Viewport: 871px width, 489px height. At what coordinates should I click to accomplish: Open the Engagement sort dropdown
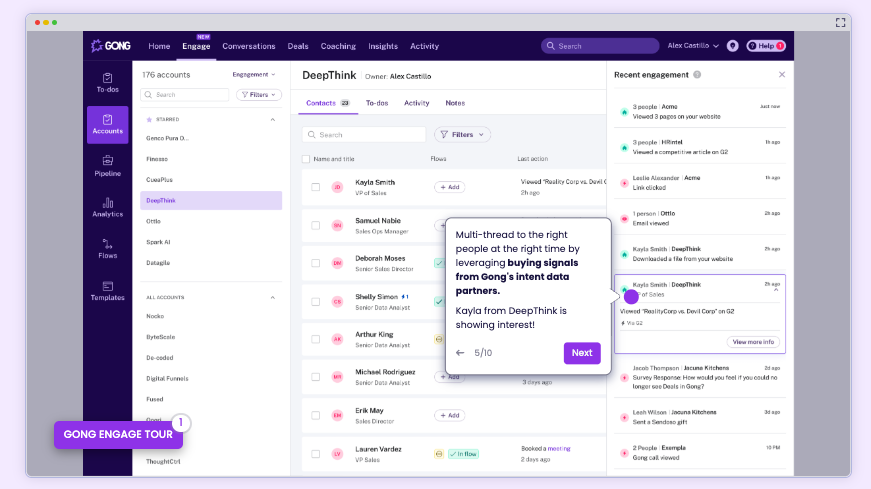tap(254, 74)
